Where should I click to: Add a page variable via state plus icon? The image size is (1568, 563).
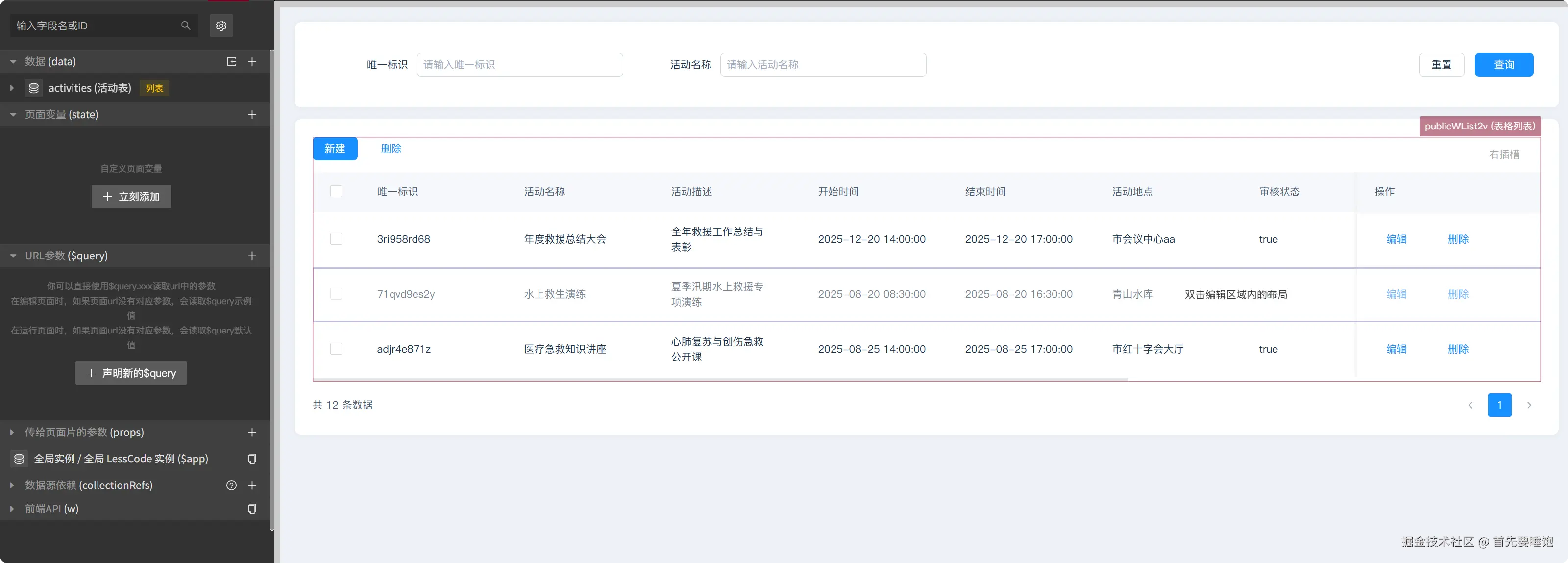click(x=252, y=115)
